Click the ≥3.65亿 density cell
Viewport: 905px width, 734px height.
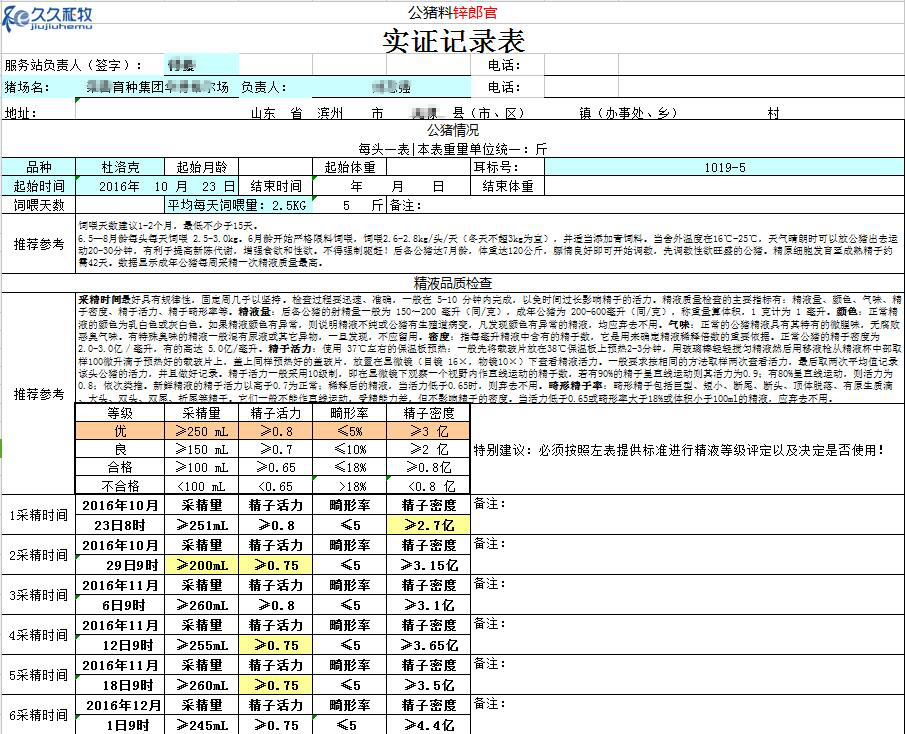point(429,645)
